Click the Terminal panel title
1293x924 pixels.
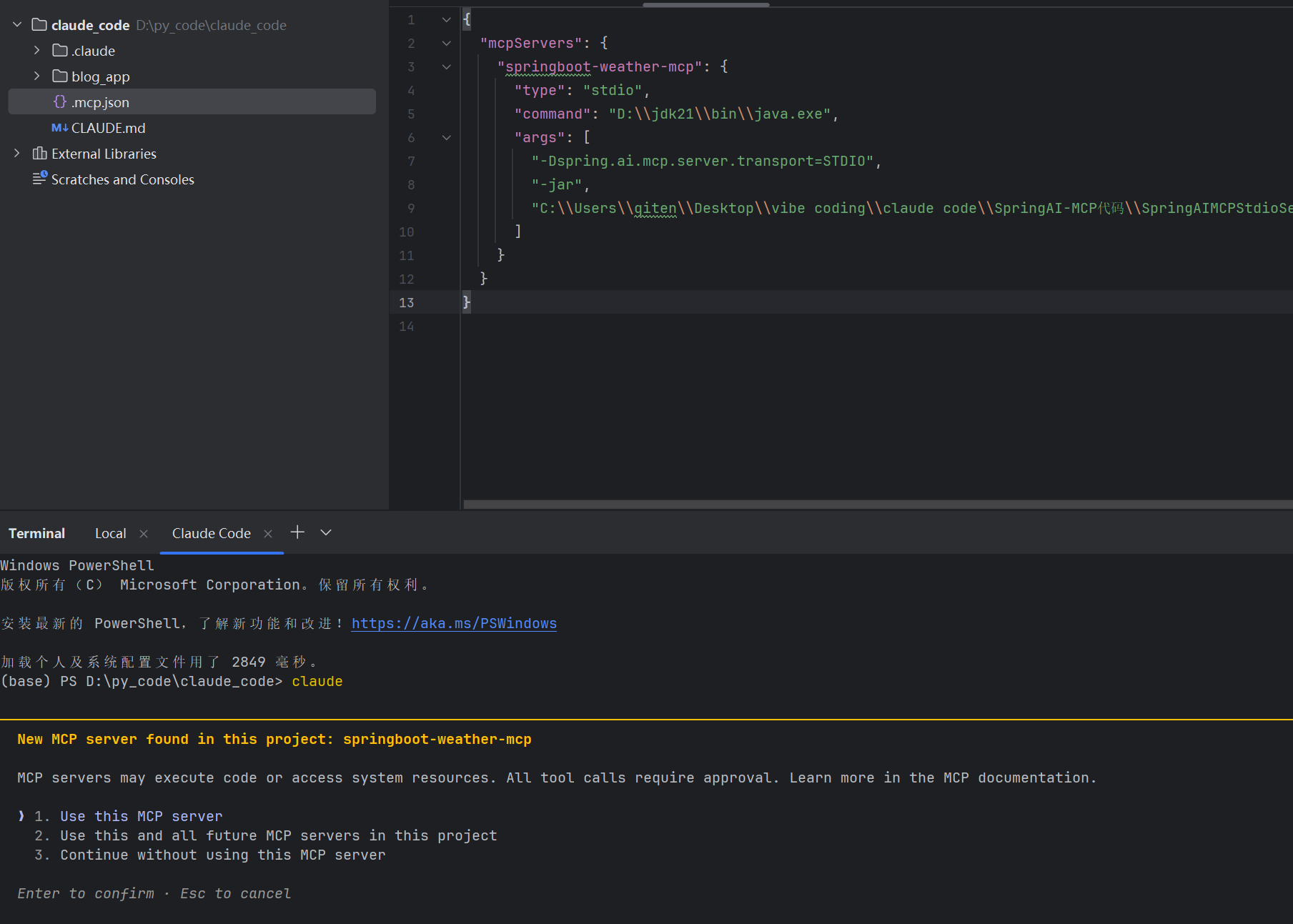pos(36,534)
